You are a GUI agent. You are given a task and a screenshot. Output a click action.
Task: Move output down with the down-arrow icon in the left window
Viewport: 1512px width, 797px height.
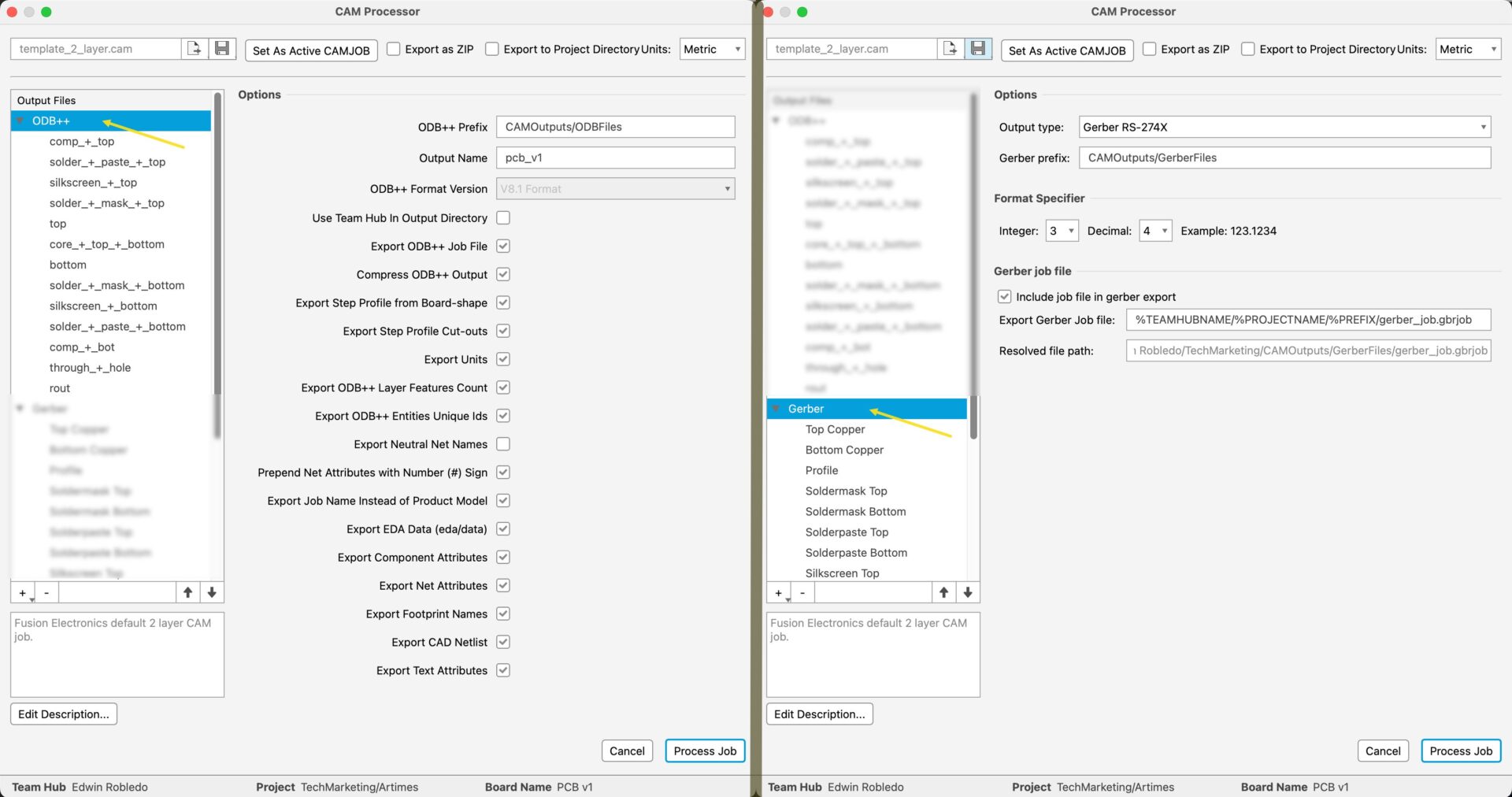pyautogui.click(x=212, y=592)
